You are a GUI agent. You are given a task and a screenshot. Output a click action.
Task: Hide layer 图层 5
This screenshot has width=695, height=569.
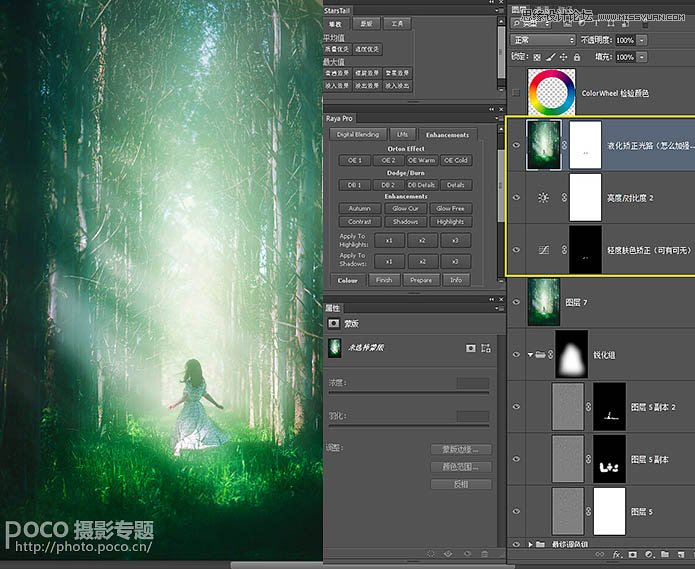pos(516,511)
